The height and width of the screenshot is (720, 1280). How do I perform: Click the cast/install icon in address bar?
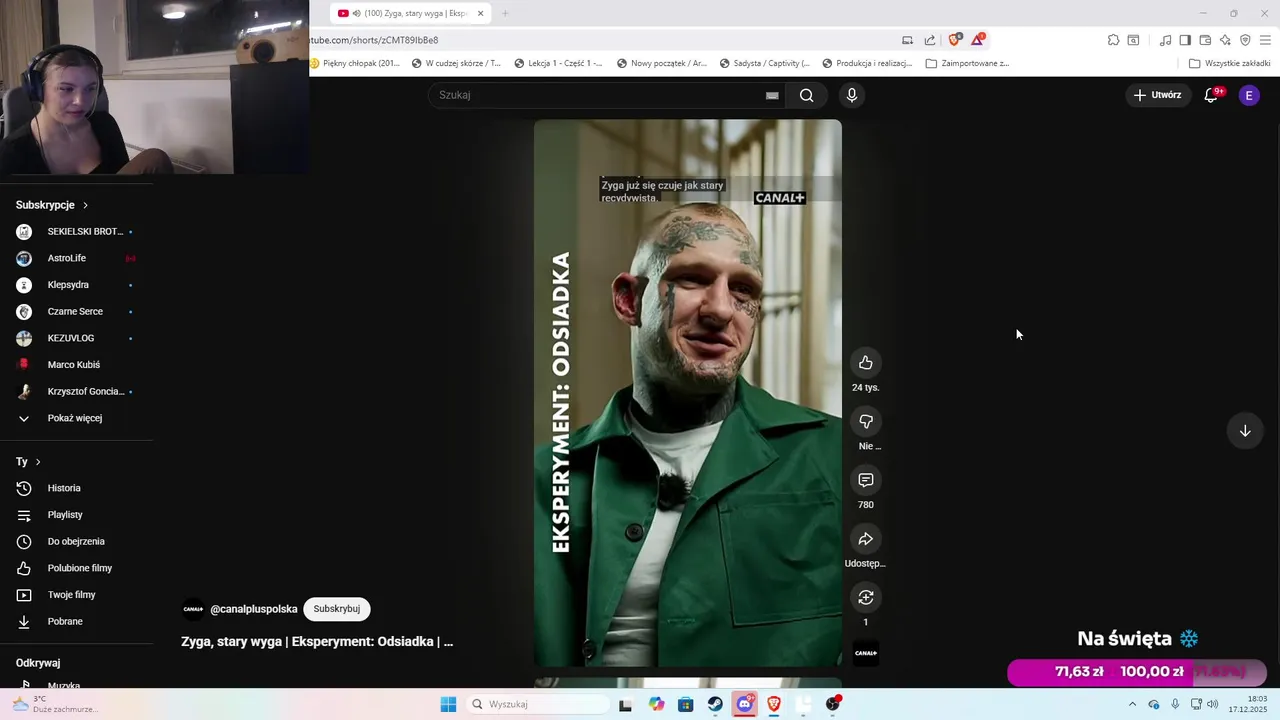907,40
